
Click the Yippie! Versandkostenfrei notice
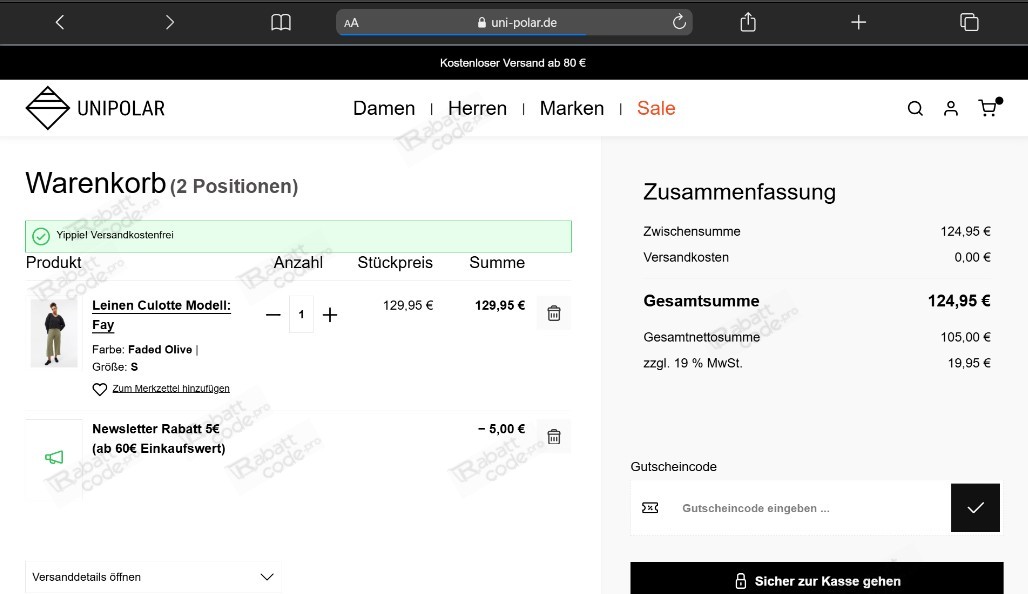298,236
